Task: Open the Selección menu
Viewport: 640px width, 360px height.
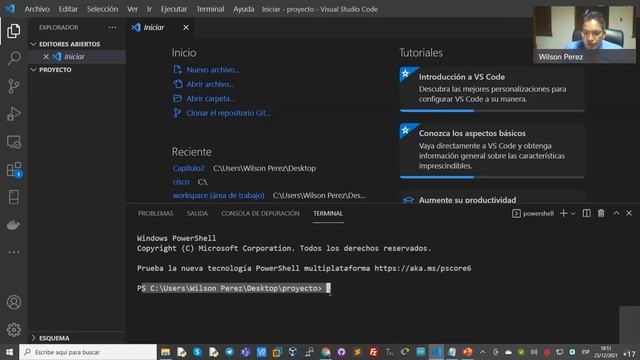Action: (x=102, y=9)
